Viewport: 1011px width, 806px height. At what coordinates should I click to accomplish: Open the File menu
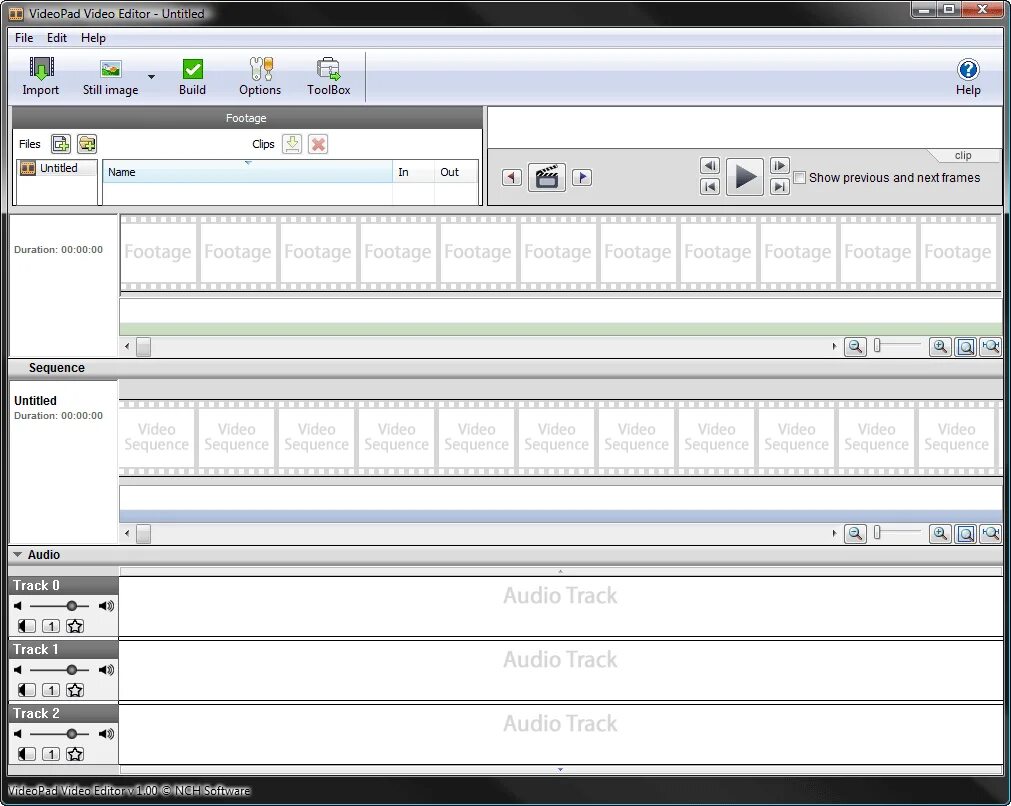tap(24, 38)
